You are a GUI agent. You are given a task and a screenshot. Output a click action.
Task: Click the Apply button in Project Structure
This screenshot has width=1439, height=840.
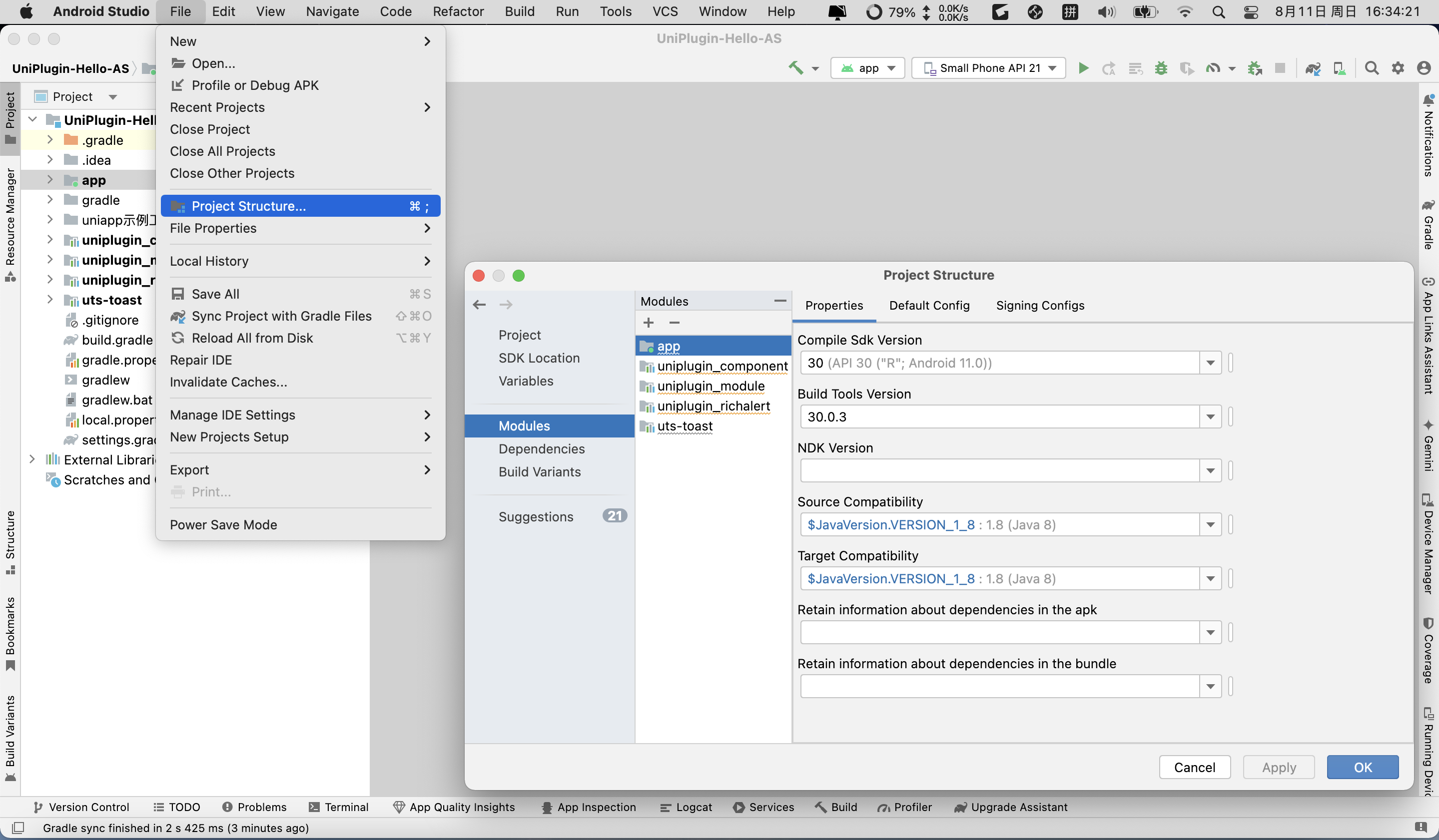click(1279, 768)
